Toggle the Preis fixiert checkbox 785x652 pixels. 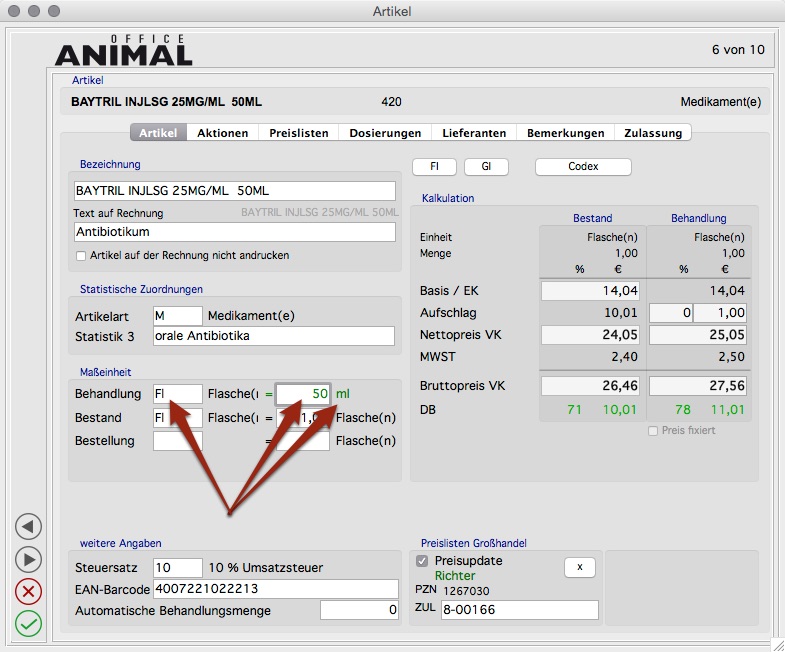point(653,431)
